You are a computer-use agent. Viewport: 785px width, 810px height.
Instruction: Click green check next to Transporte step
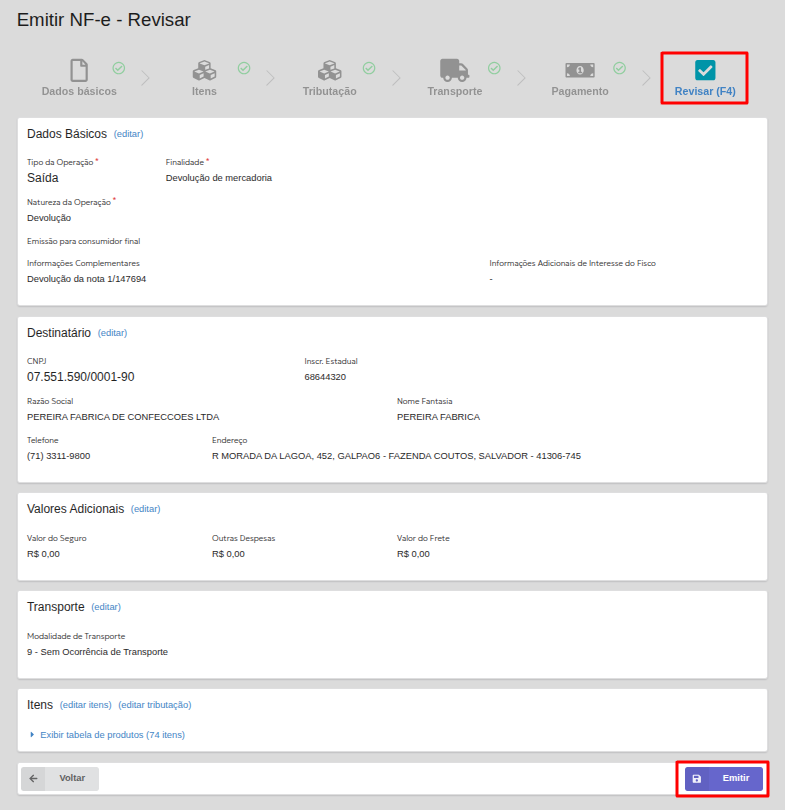pyautogui.click(x=494, y=68)
